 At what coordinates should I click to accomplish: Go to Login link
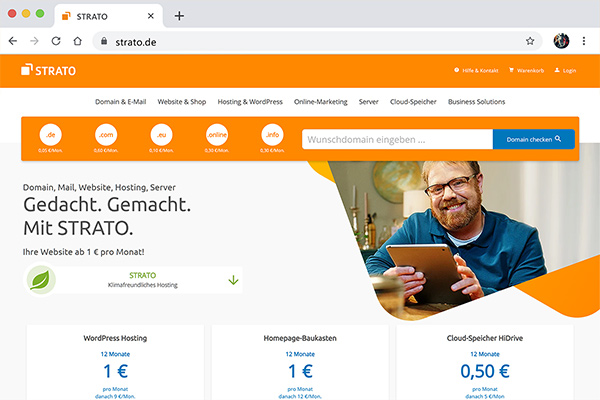[565, 71]
